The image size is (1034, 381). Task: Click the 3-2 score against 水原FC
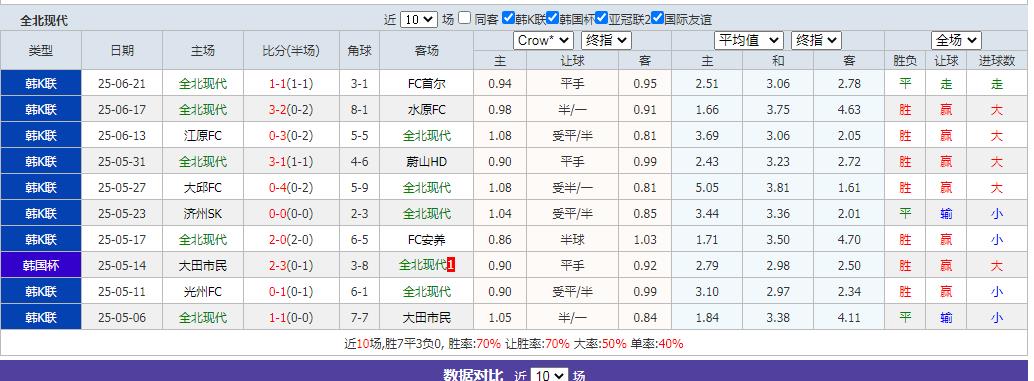[x=277, y=109]
